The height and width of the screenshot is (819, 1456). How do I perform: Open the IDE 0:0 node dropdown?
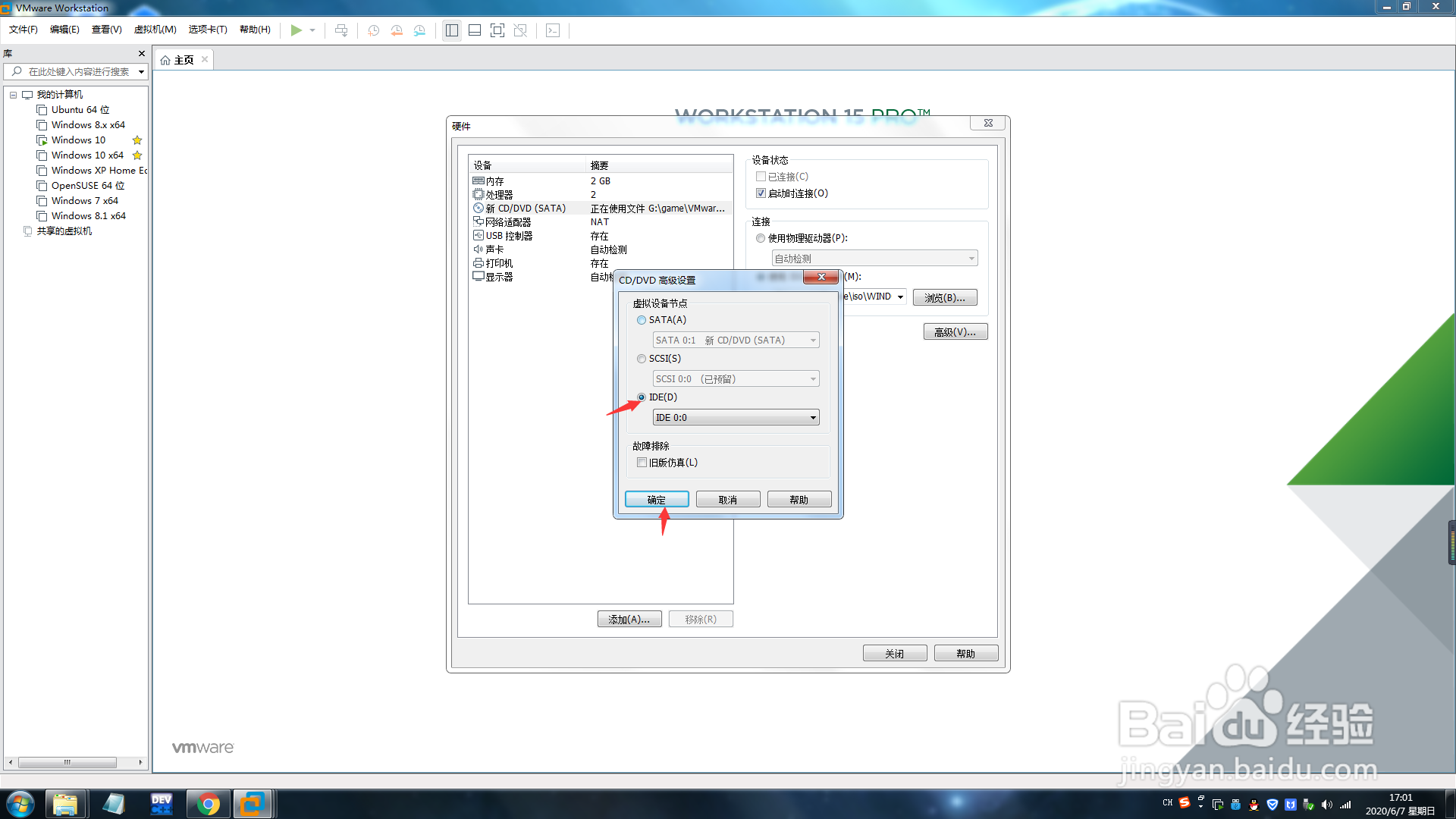click(x=813, y=418)
